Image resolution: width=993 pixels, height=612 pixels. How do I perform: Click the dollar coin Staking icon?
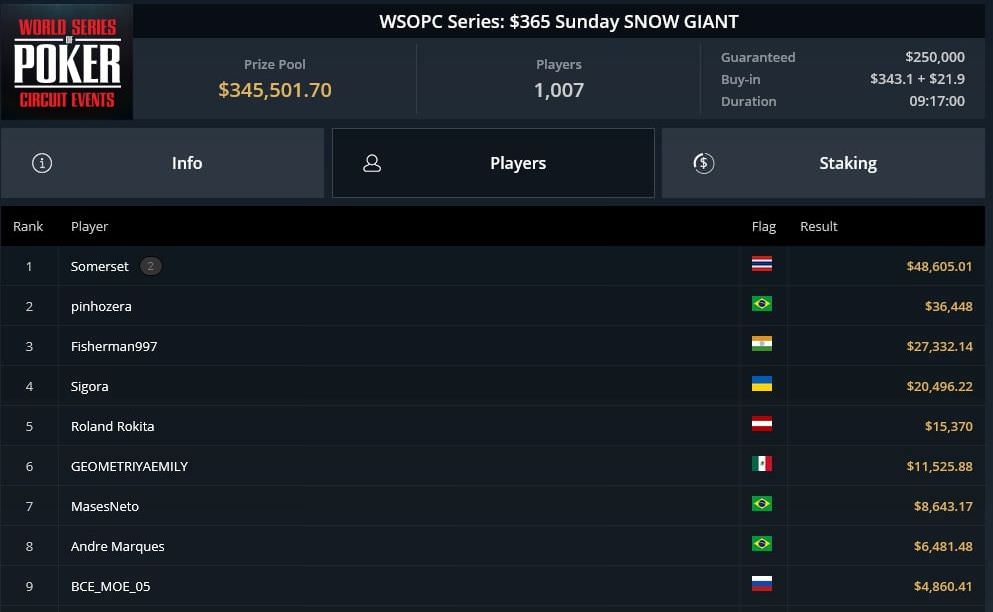coord(703,163)
